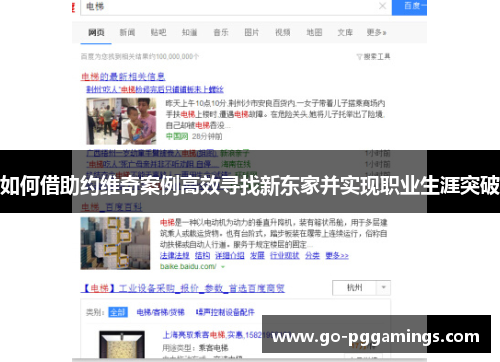Open the 法律法规 sublink

click(175, 256)
